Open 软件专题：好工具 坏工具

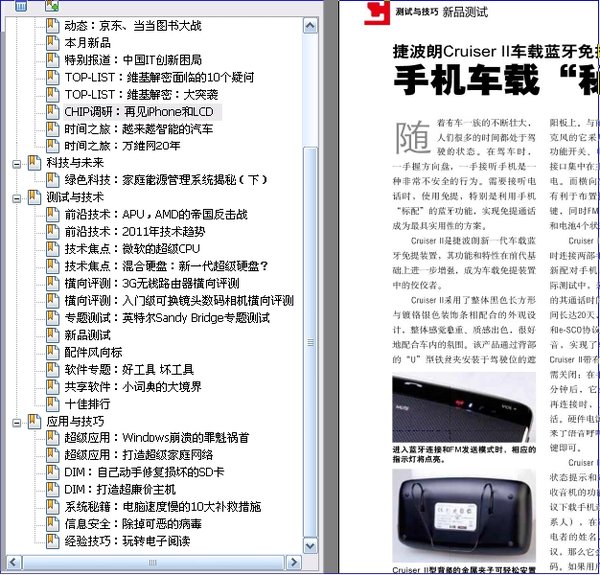129,370
